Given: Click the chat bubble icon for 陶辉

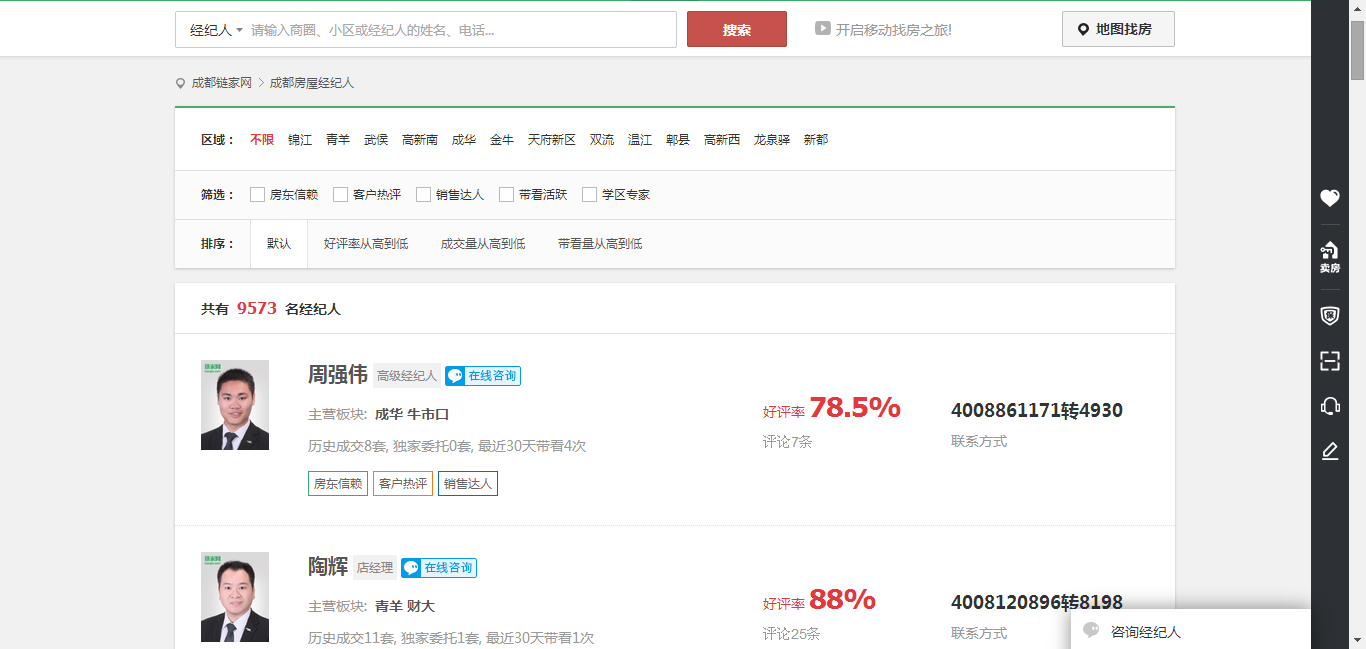Looking at the screenshot, I should point(412,568).
